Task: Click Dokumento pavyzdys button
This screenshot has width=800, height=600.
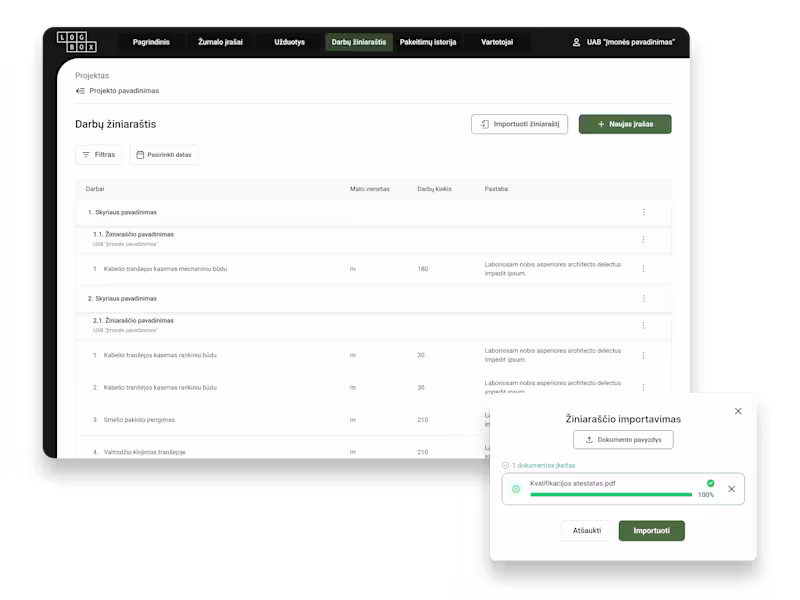Action: pyautogui.click(x=623, y=440)
